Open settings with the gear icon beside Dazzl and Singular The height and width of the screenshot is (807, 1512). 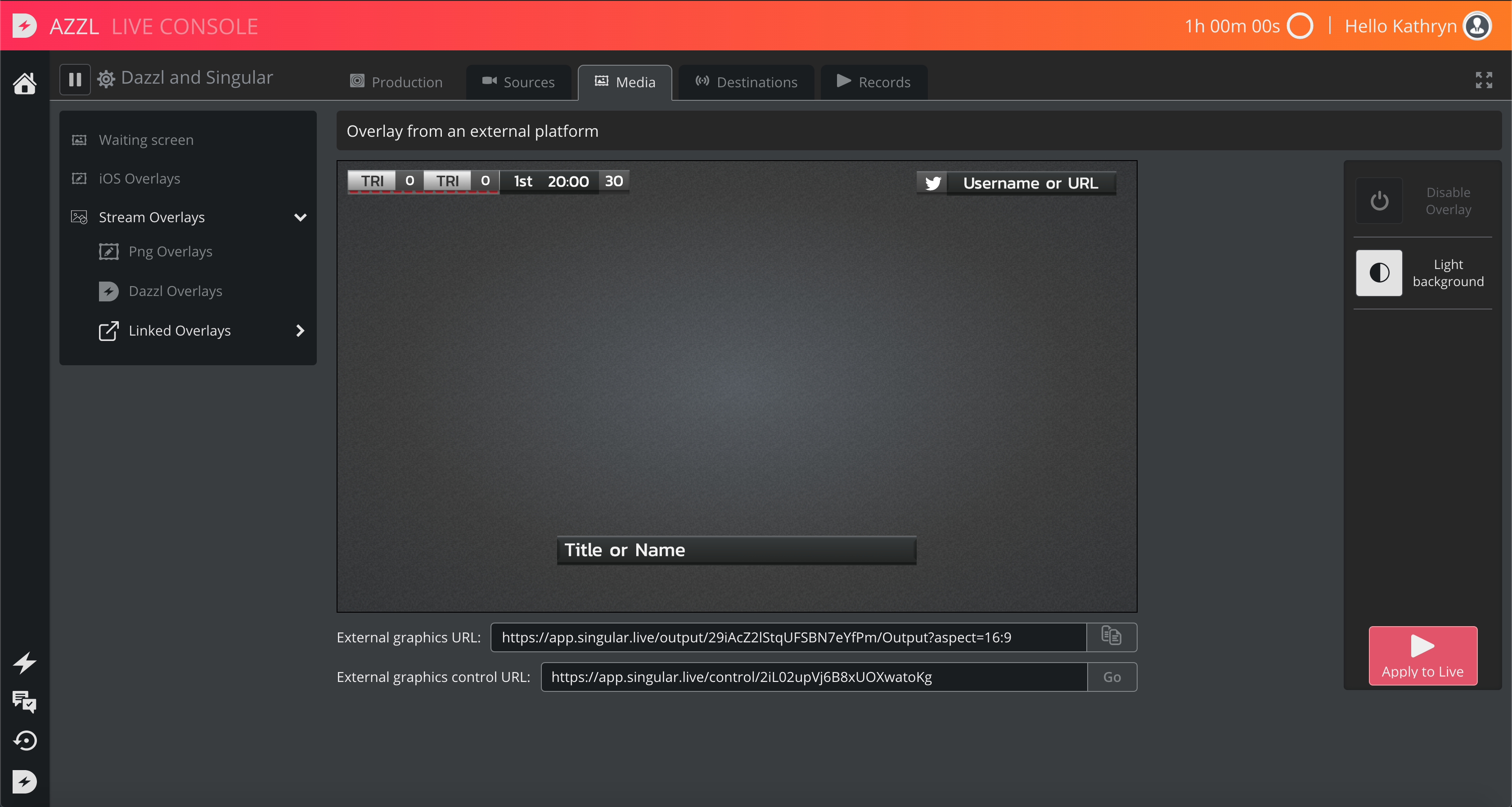click(106, 79)
